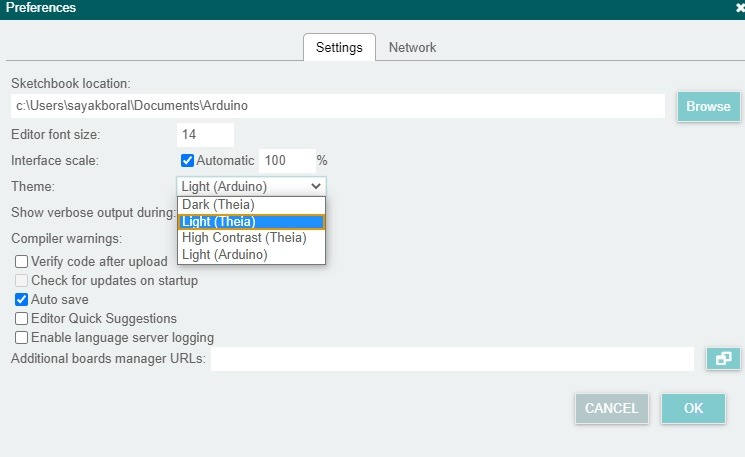Click the 'Interface scale:' label

pos(55,161)
